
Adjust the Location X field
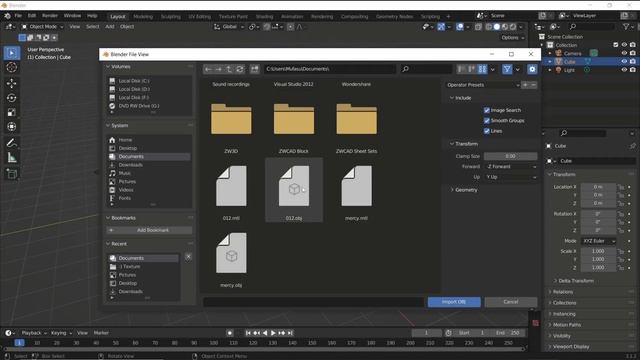click(598, 187)
